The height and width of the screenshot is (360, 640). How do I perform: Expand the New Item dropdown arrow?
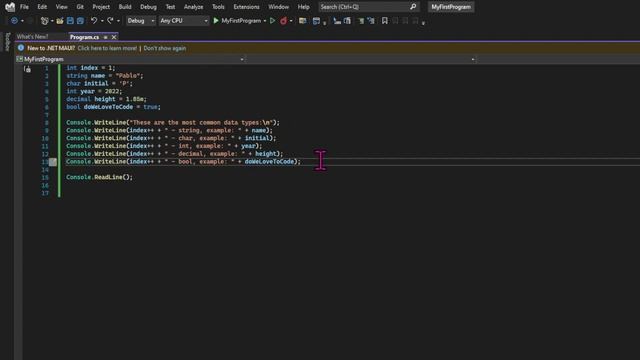(x=52, y=21)
